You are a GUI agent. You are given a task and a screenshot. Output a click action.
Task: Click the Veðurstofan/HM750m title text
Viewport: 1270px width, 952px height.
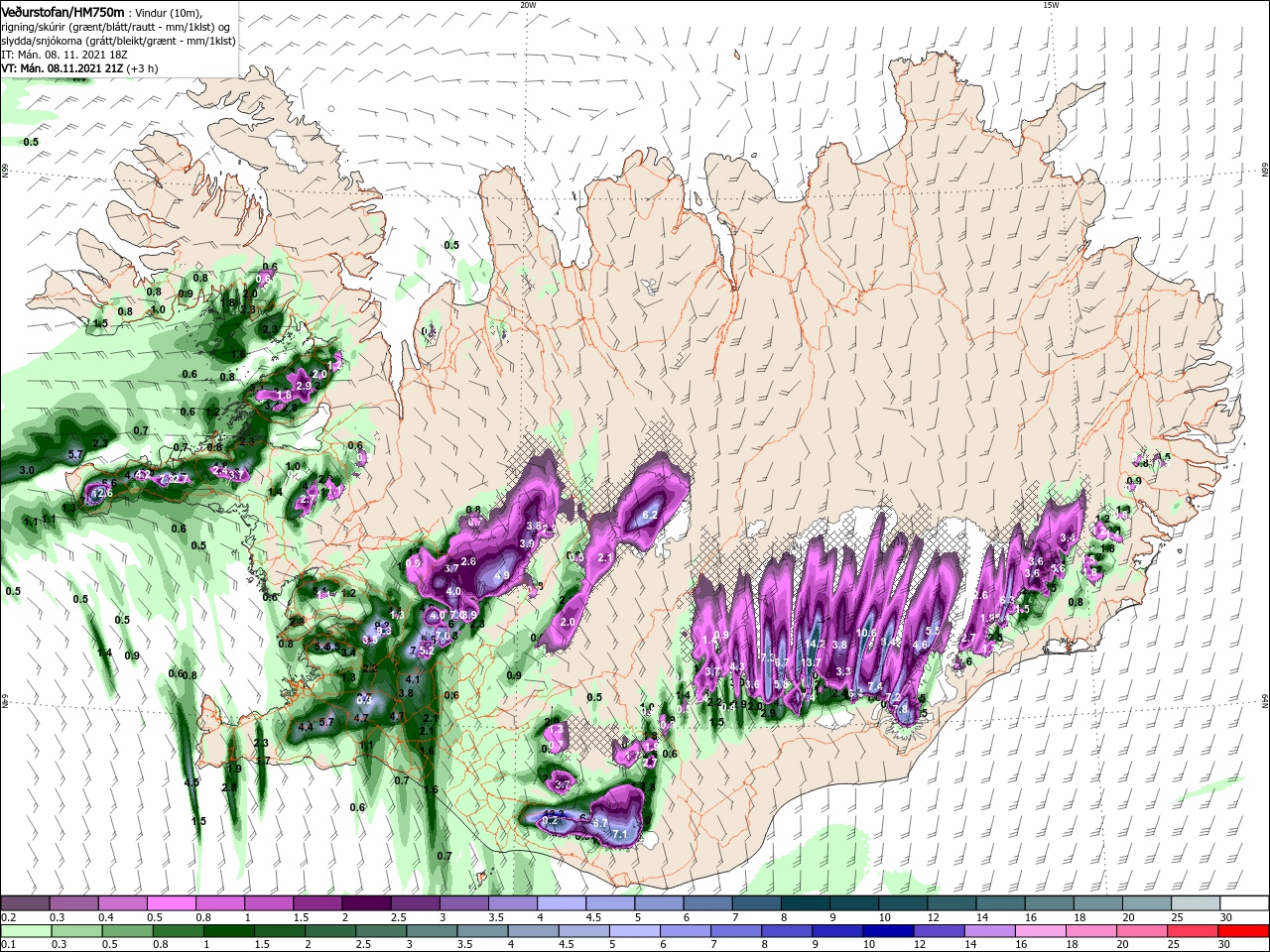point(63,11)
